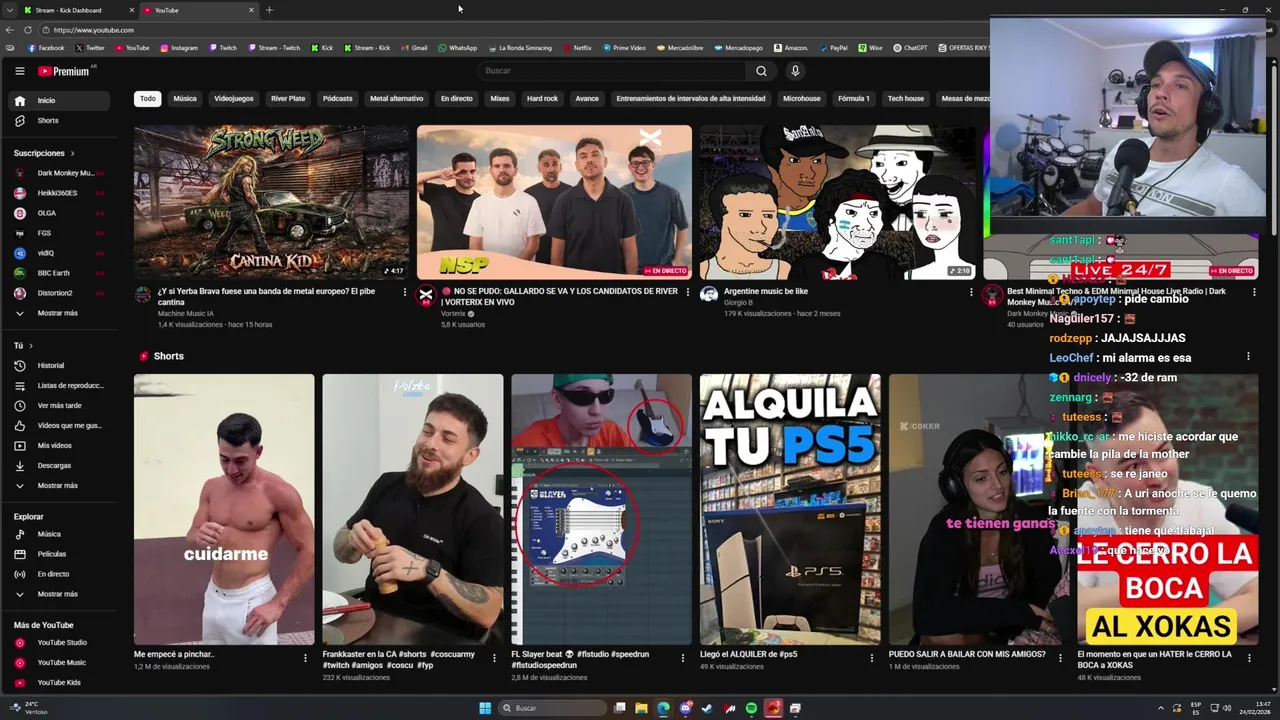Select the River Plate filter chip

(288, 99)
